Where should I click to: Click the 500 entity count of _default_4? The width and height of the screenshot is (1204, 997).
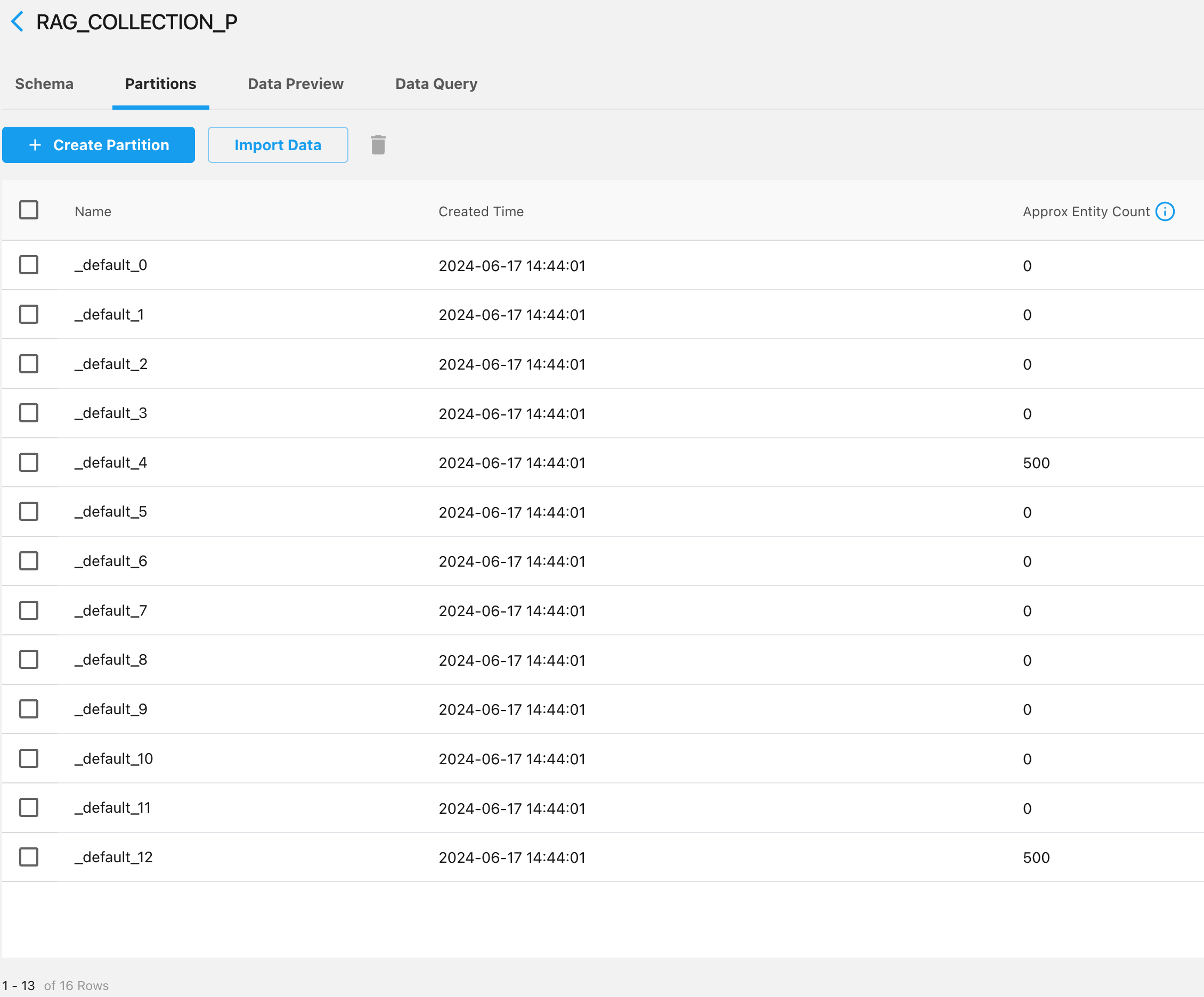(x=1036, y=463)
